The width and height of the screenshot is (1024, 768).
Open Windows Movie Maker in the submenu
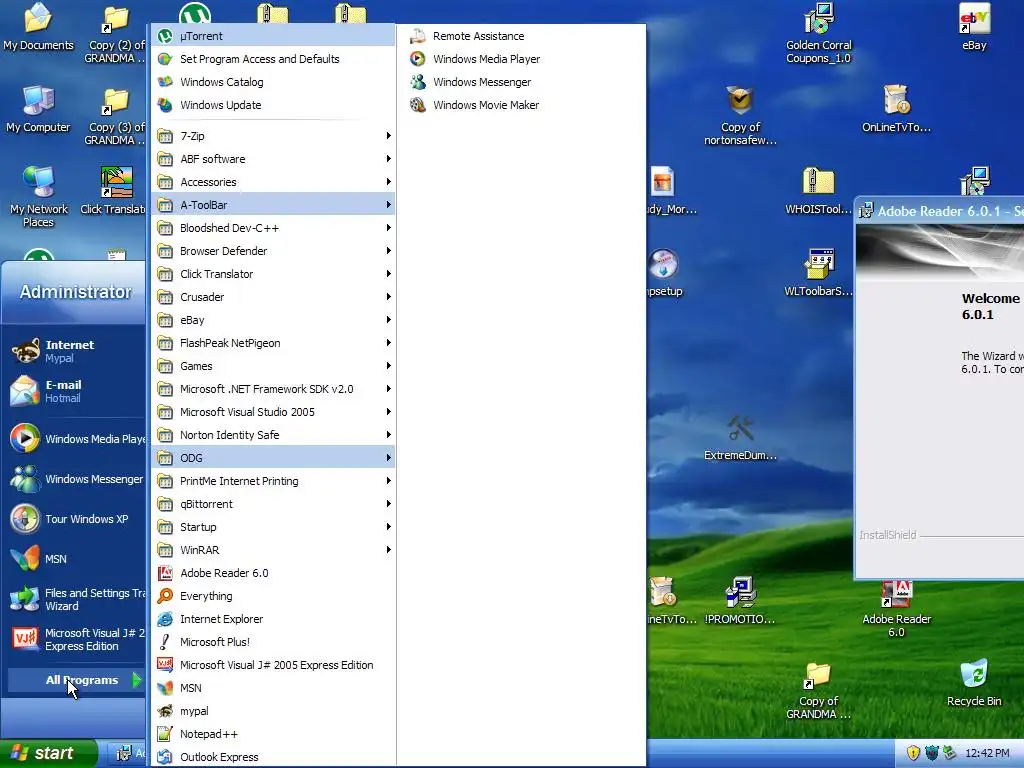coord(521,104)
